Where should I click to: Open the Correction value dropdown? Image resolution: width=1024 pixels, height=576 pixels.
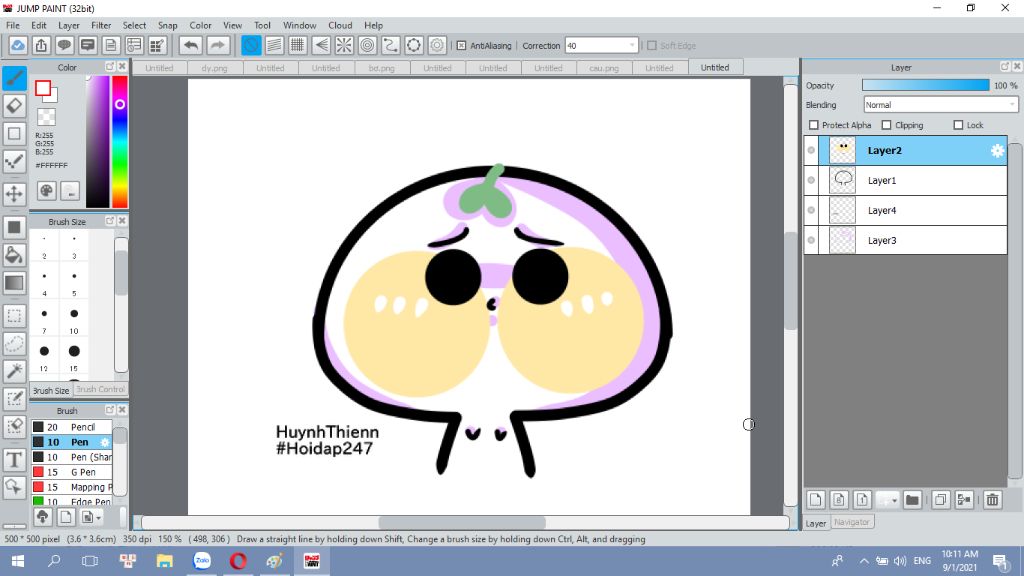pos(632,46)
